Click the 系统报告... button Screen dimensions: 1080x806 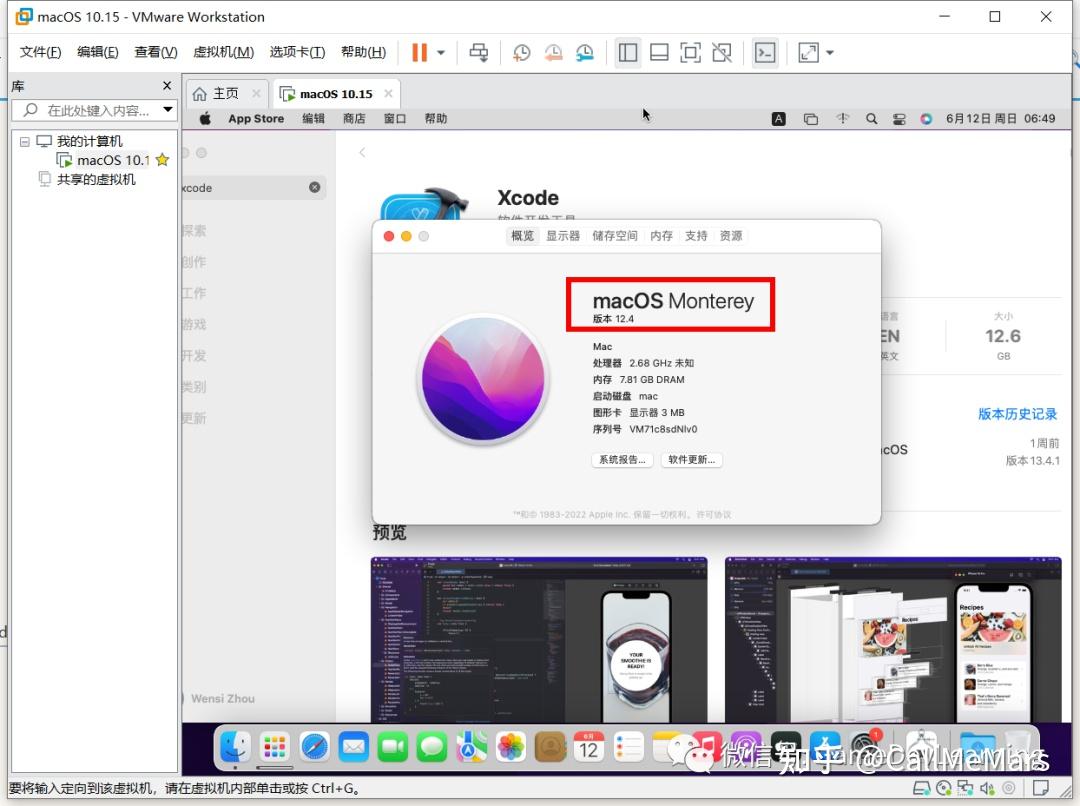tap(622, 459)
